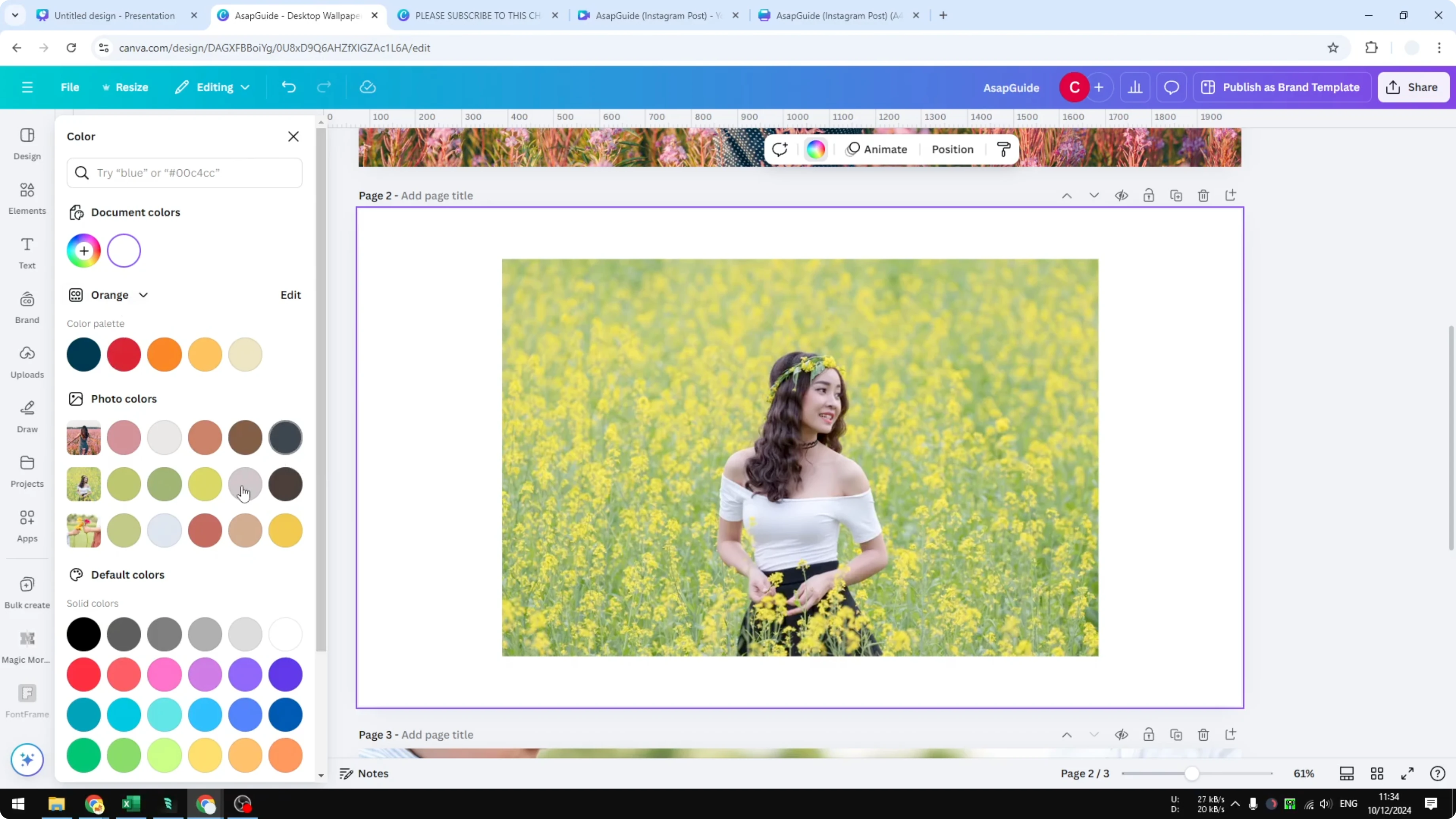Open the Uploads panel

[27, 360]
